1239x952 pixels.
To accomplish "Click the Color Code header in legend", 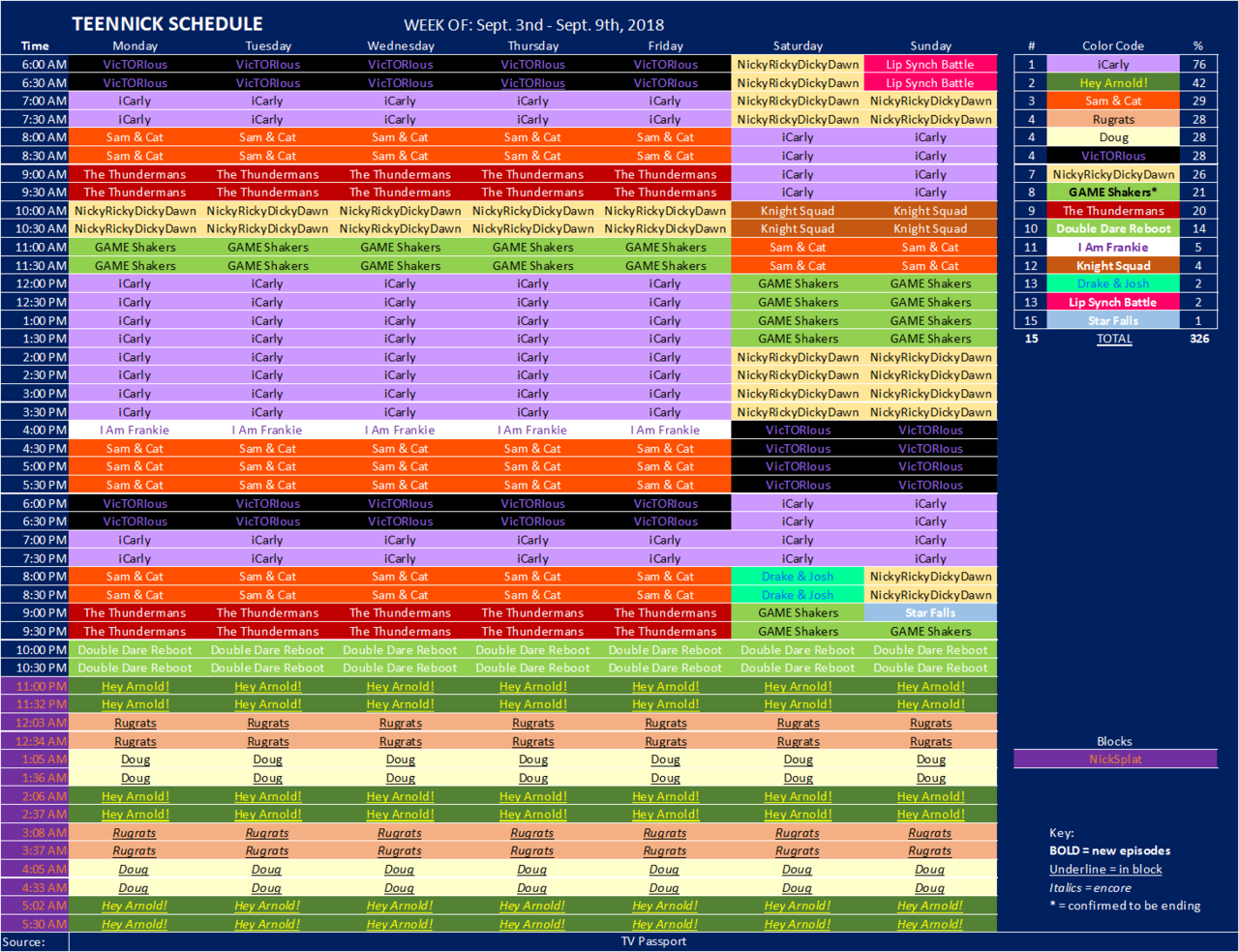I will [x=1113, y=45].
